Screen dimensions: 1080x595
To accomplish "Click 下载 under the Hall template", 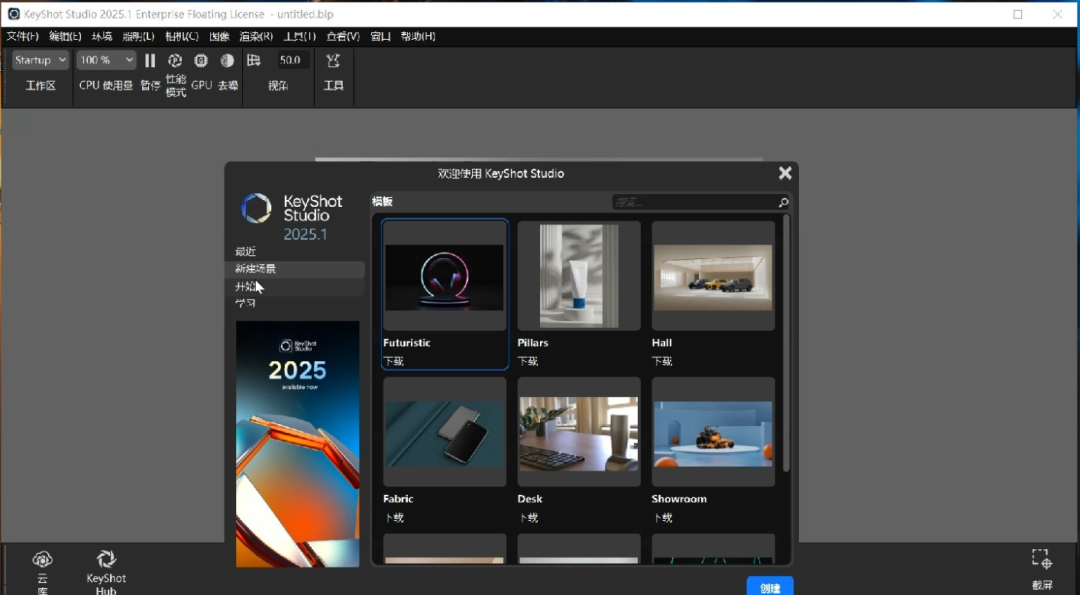I will click(x=662, y=361).
